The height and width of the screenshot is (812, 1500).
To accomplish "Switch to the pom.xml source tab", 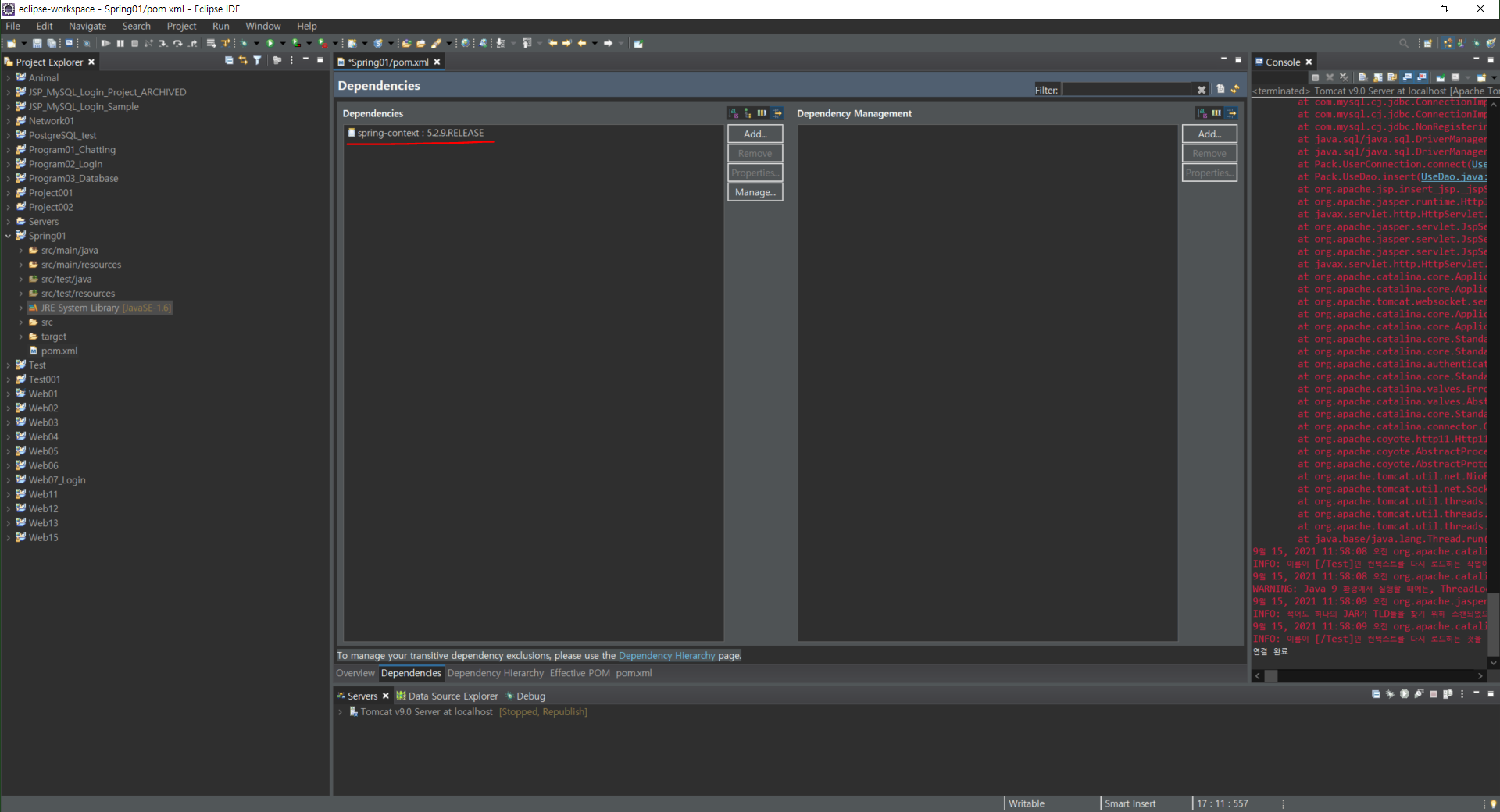I will click(634, 673).
